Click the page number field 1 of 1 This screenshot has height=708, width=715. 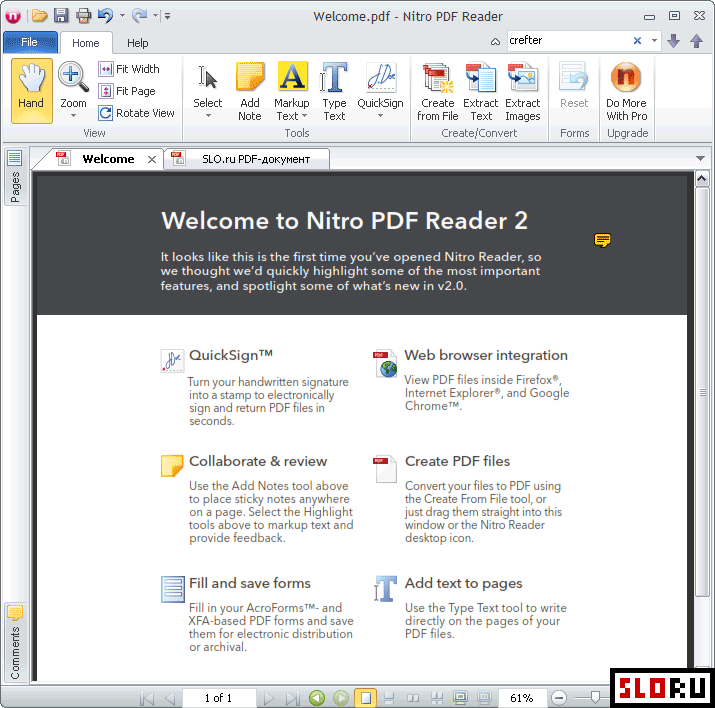[x=218, y=698]
